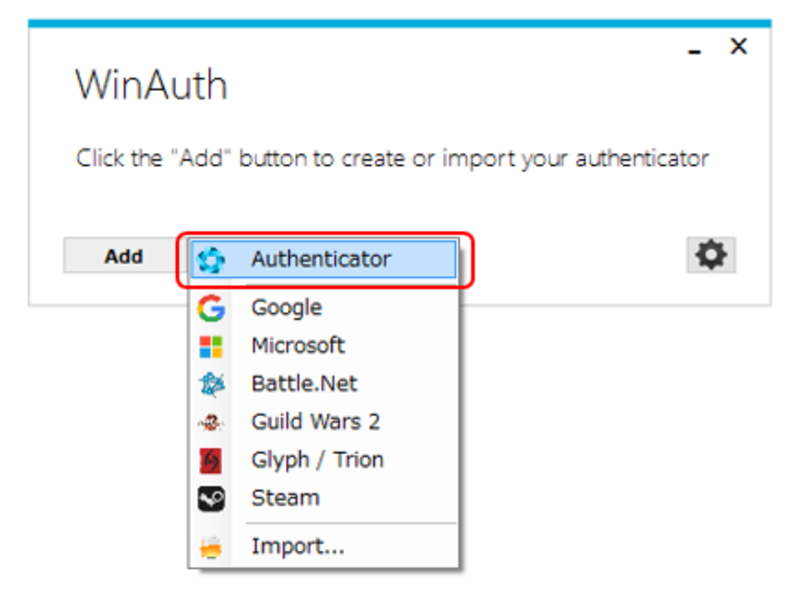The image size is (800, 600).
Task: Choose Google from the add menu
Action: tap(323, 308)
